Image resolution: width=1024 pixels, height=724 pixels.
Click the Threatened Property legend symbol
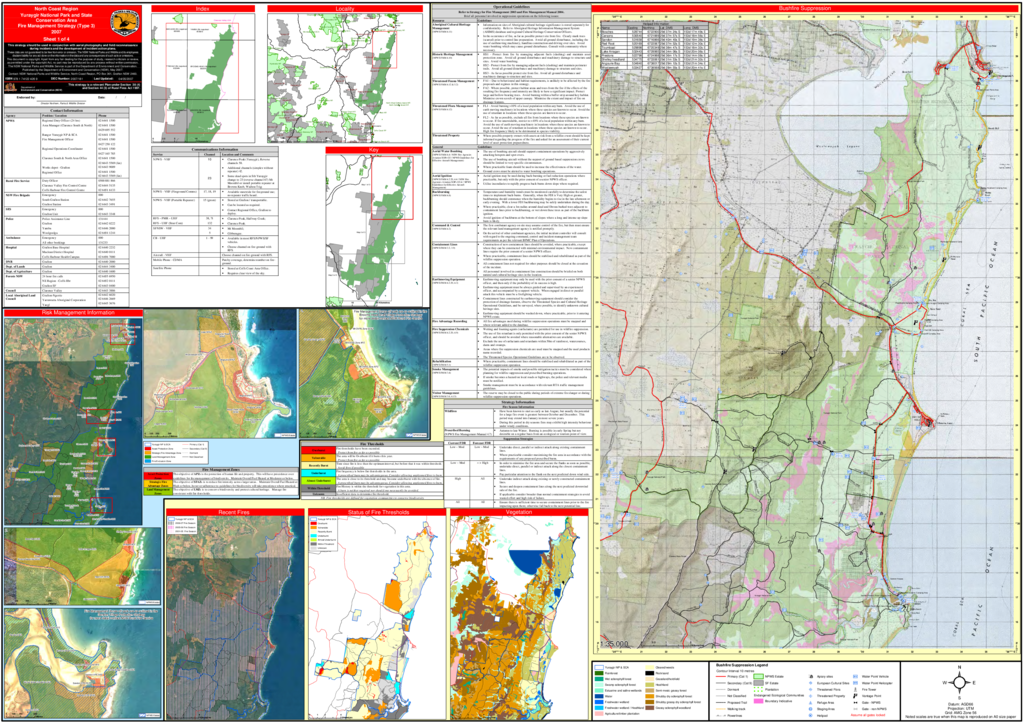(810, 696)
